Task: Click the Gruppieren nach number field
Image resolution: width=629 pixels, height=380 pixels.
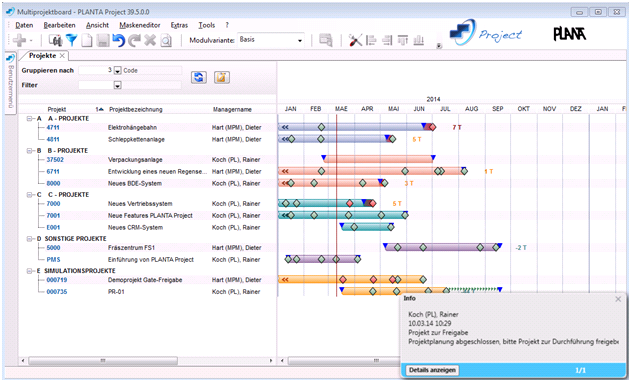Action: [x=95, y=71]
